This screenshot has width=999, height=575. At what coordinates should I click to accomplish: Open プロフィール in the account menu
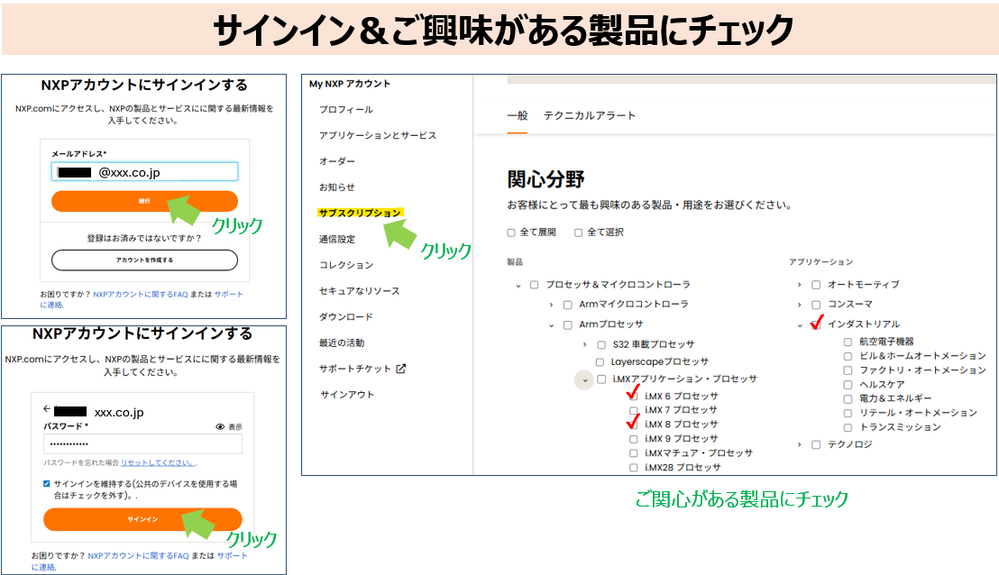click(x=346, y=110)
